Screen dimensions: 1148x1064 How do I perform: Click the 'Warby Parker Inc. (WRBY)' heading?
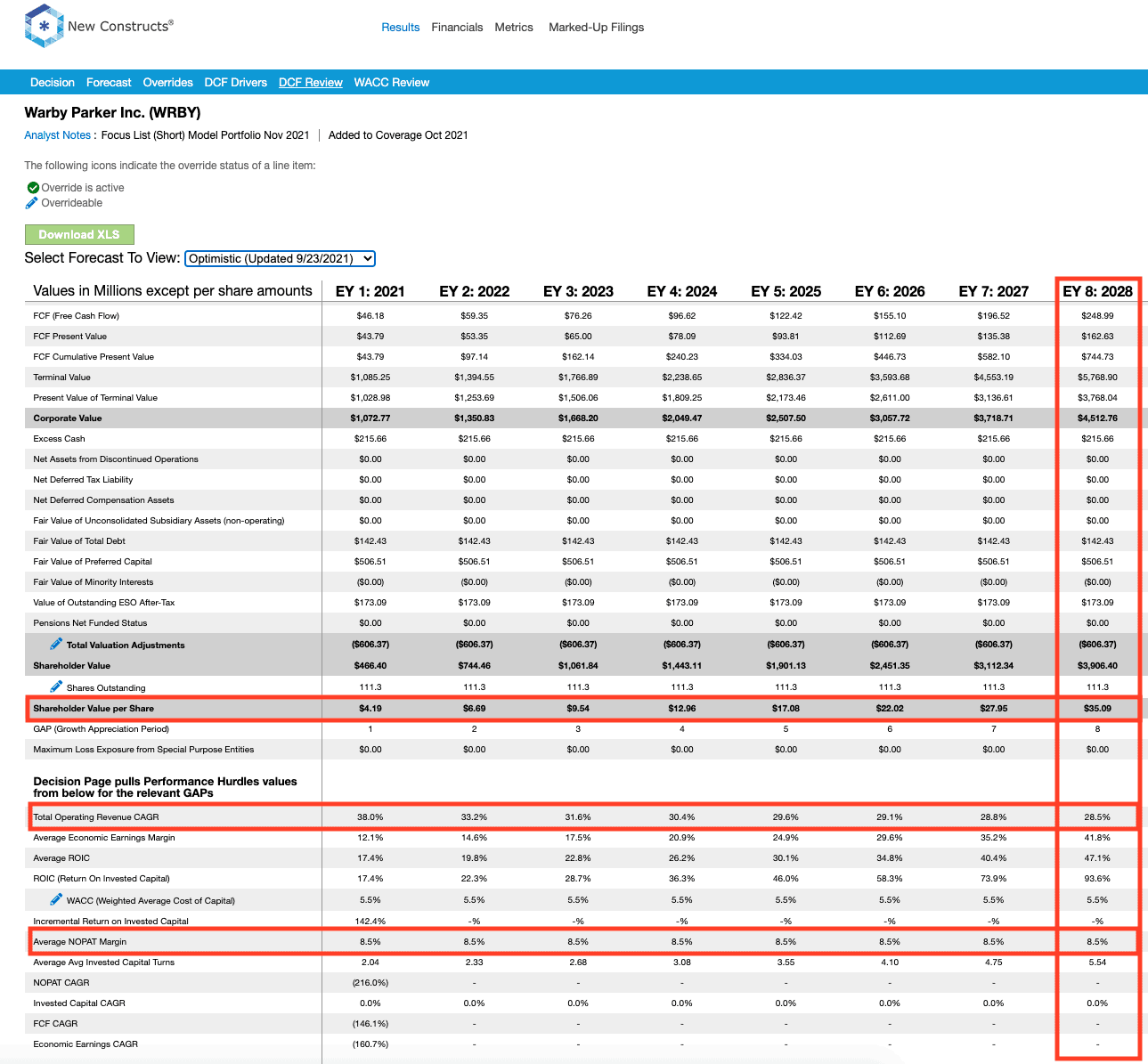click(x=112, y=112)
